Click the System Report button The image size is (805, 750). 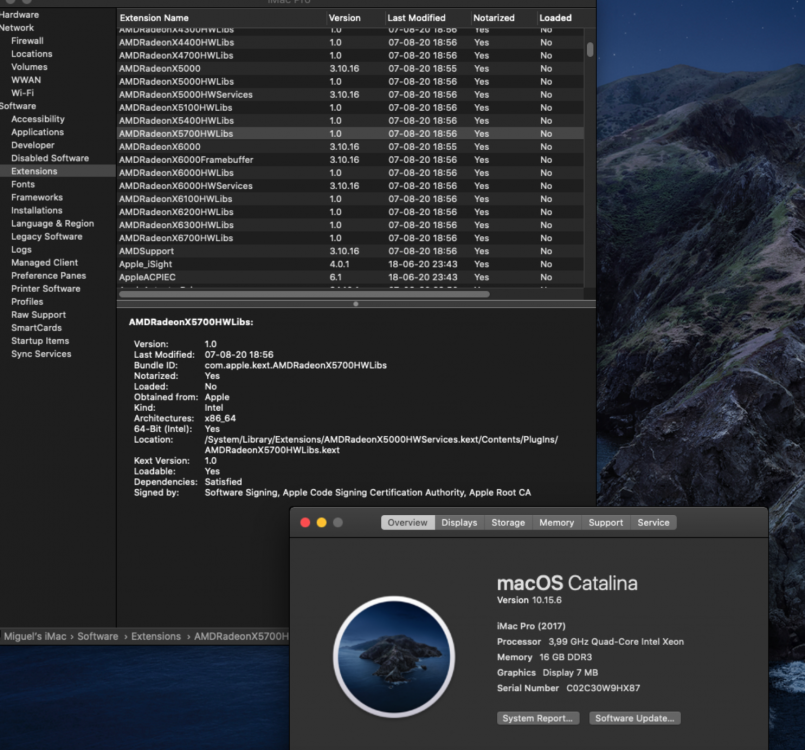click(538, 718)
